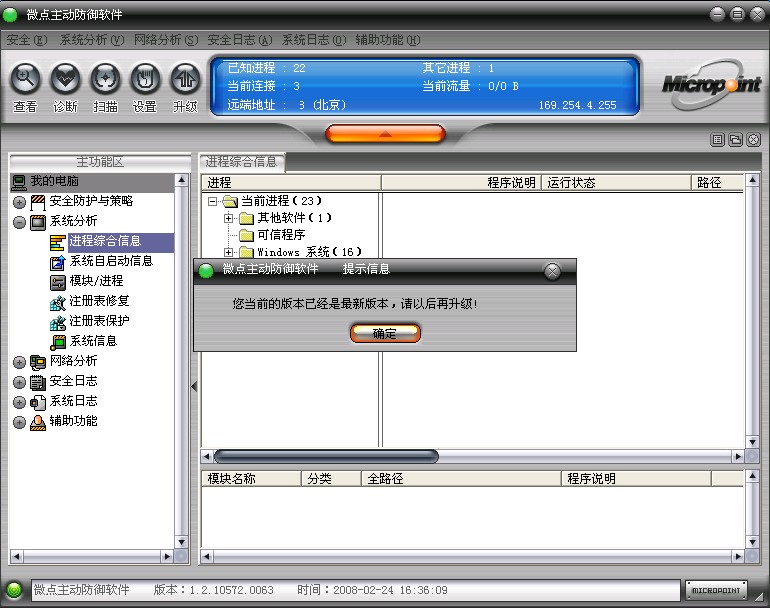The width and height of the screenshot is (770, 608).
Task: Click the window restore icon above the panel
Action: (735, 140)
